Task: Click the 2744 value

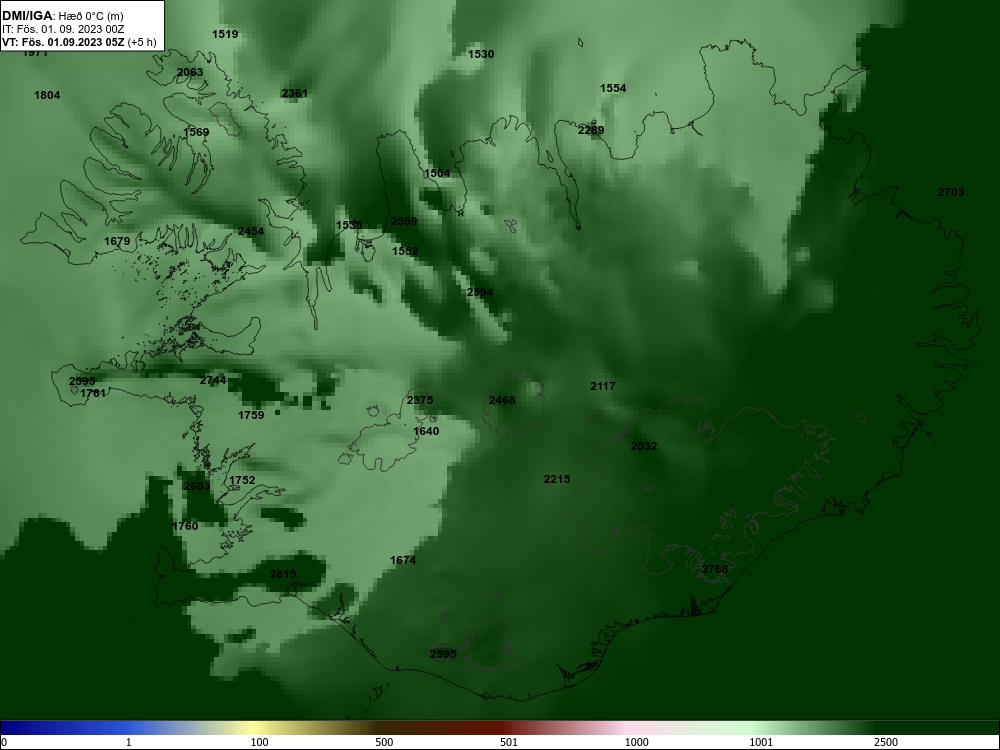Action: pos(212,380)
